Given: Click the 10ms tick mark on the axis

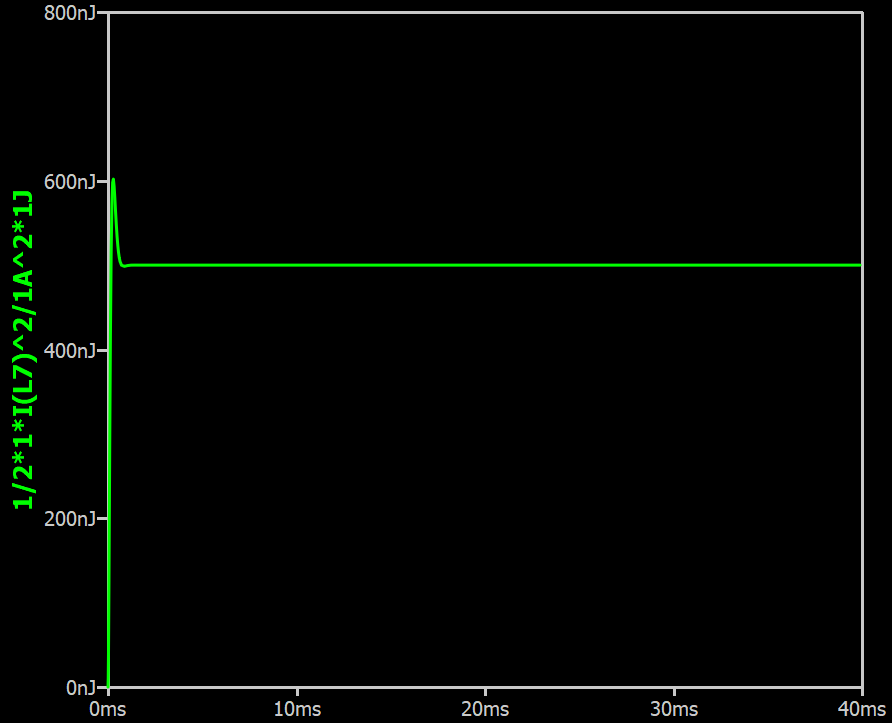Looking at the screenshot, I should click(297, 691).
